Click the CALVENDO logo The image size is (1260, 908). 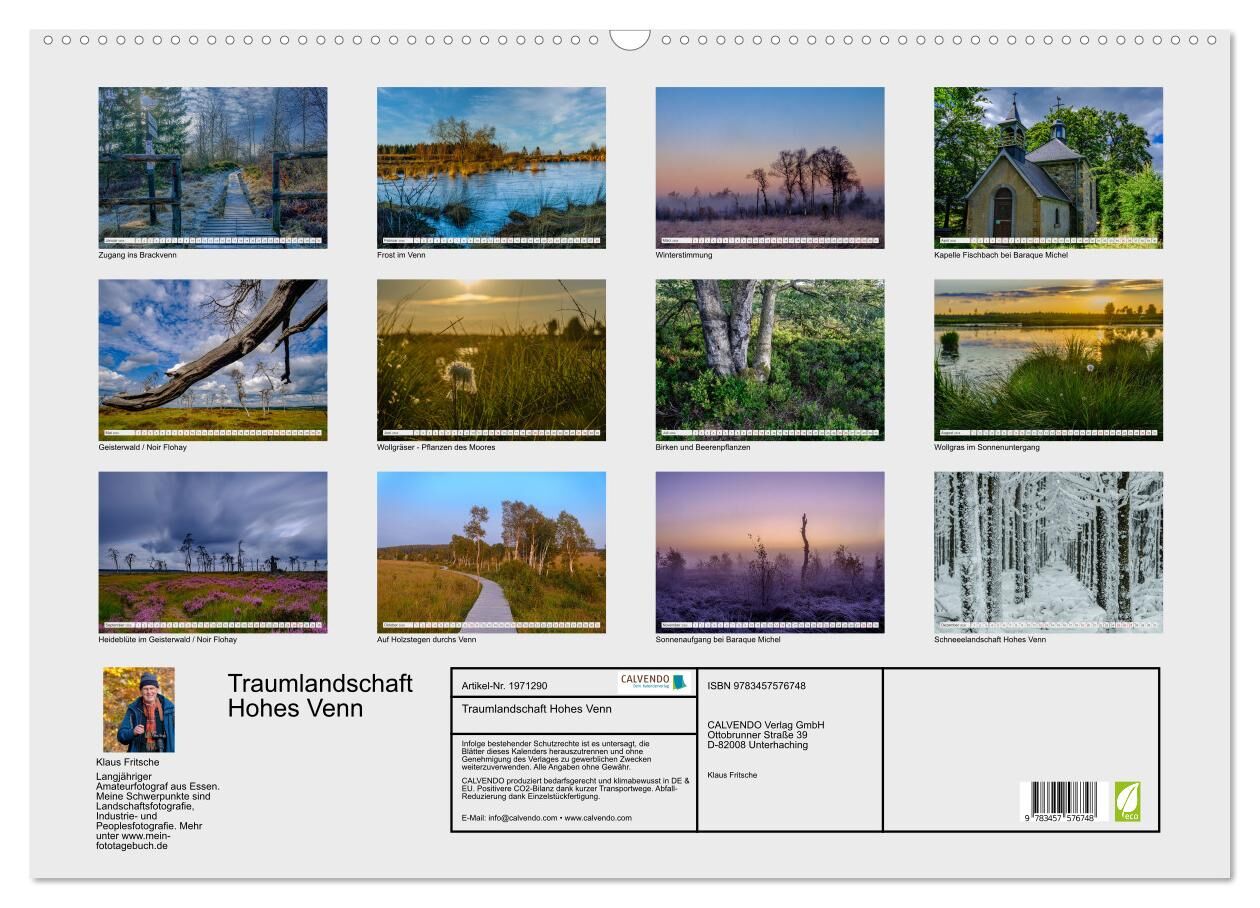coord(653,682)
